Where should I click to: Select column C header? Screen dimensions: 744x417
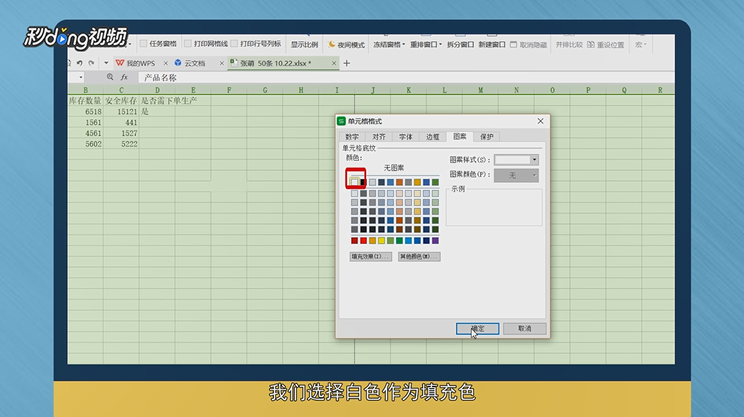tap(121, 90)
